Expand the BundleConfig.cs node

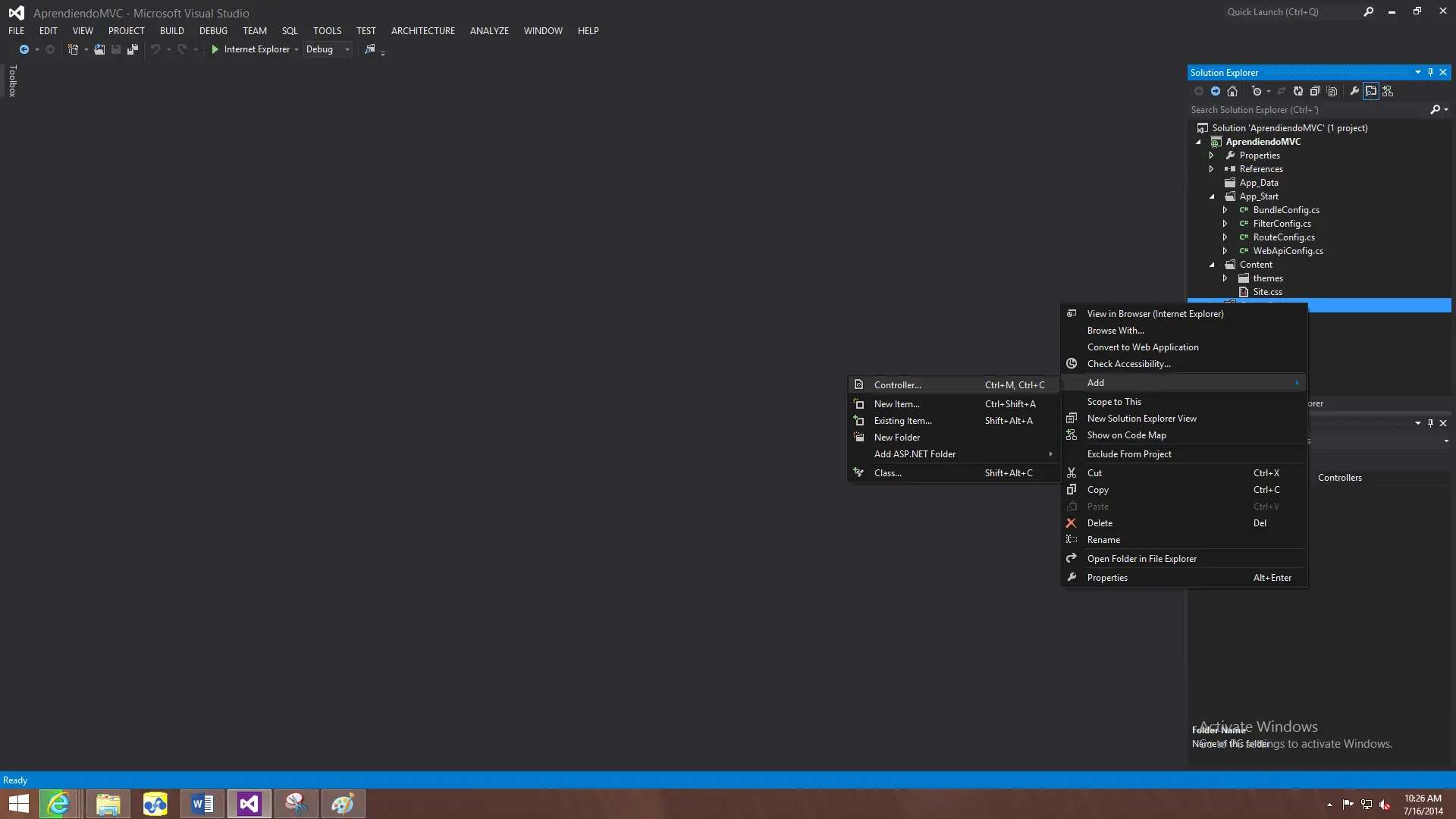click(x=1225, y=210)
